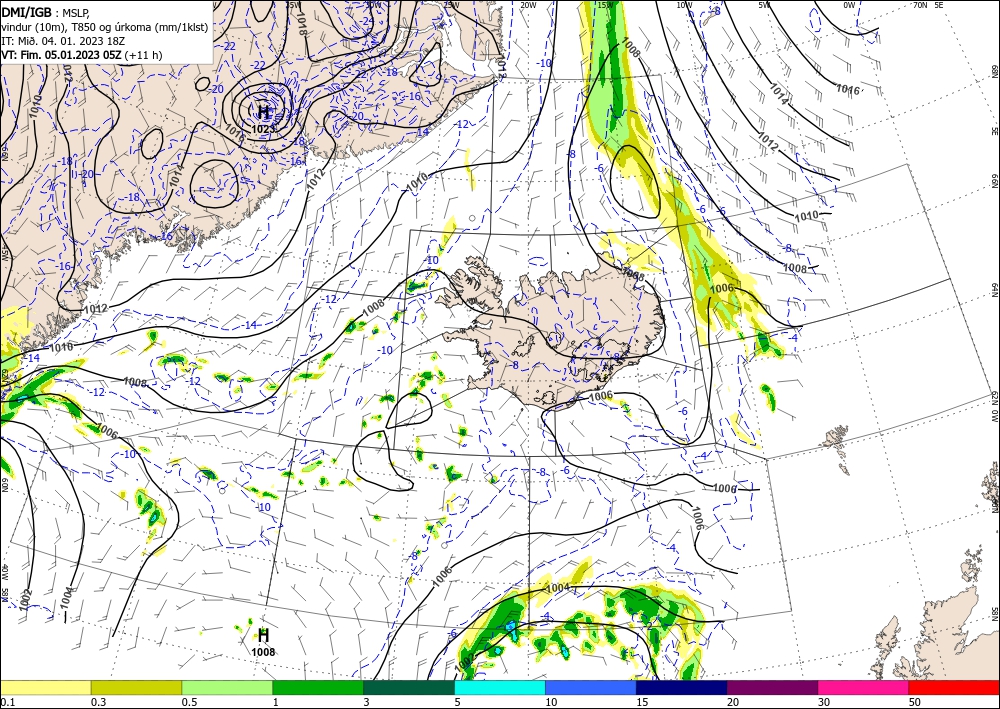Click the 70N 5E corner coordinate label
The width and height of the screenshot is (1000, 709).
pyautogui.click(x=928, y=5)
